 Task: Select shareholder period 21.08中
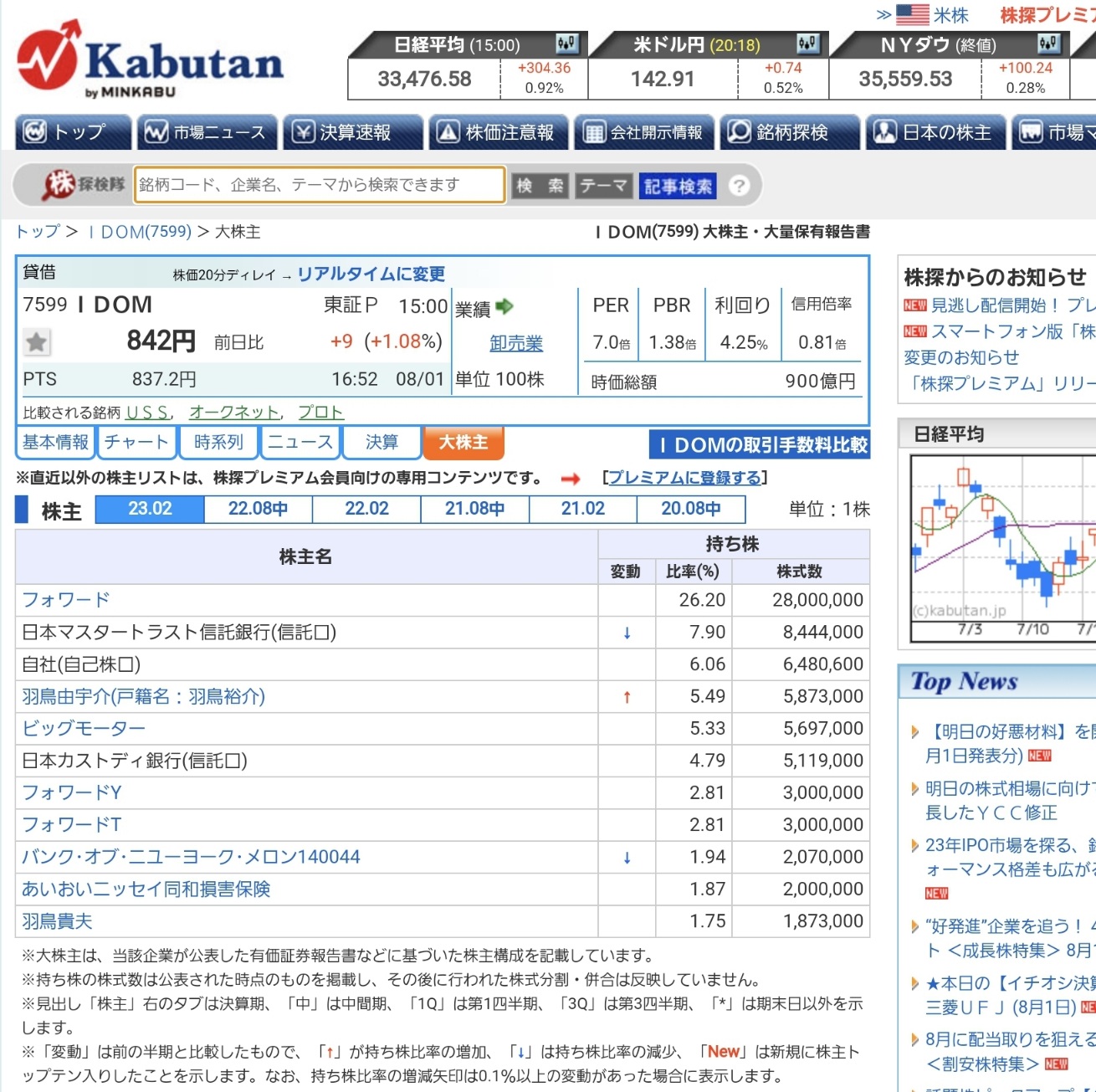click(474, 509)
